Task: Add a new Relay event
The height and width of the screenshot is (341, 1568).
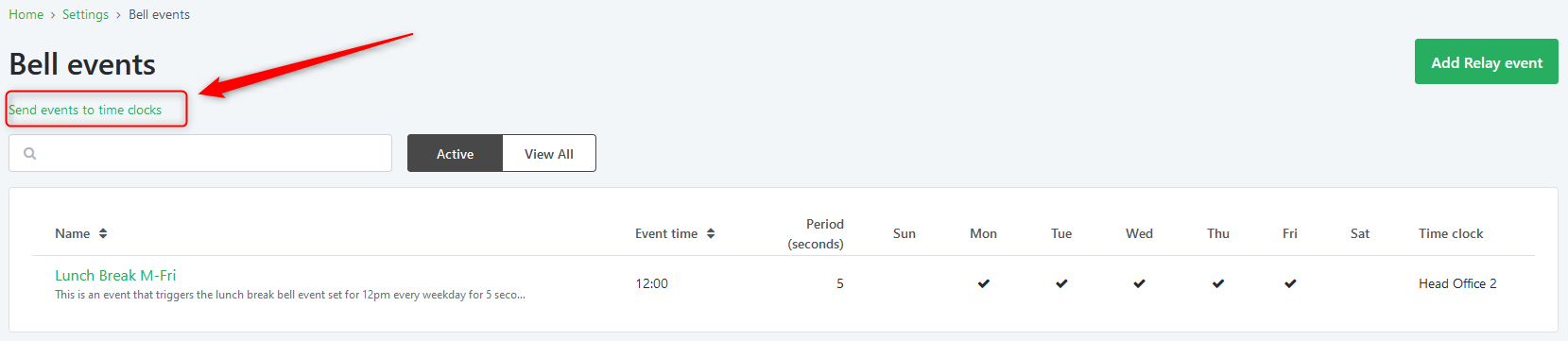Action: pyautogui.click(x=1487, y=61)
